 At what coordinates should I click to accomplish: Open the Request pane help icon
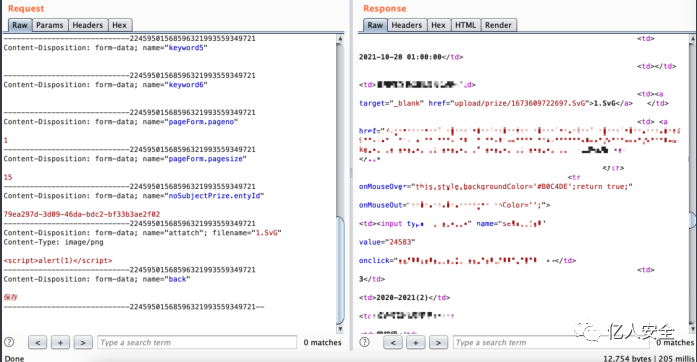coord(9,342)
